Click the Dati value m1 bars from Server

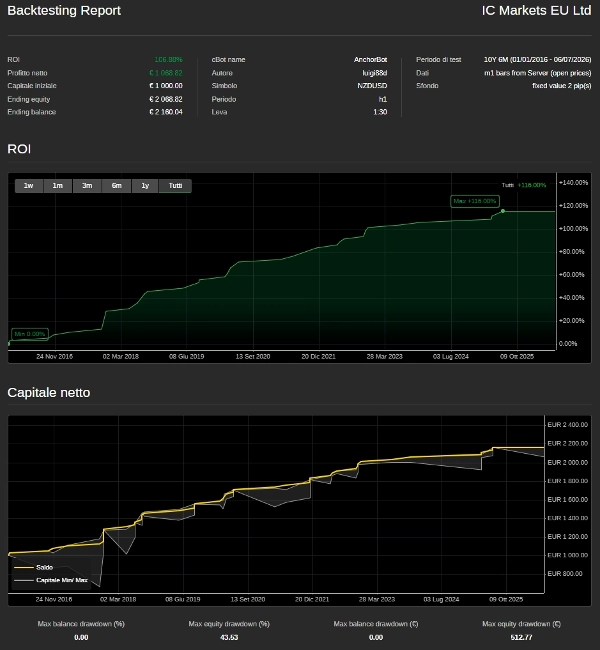pyautogui.click(x=538, y=73)
